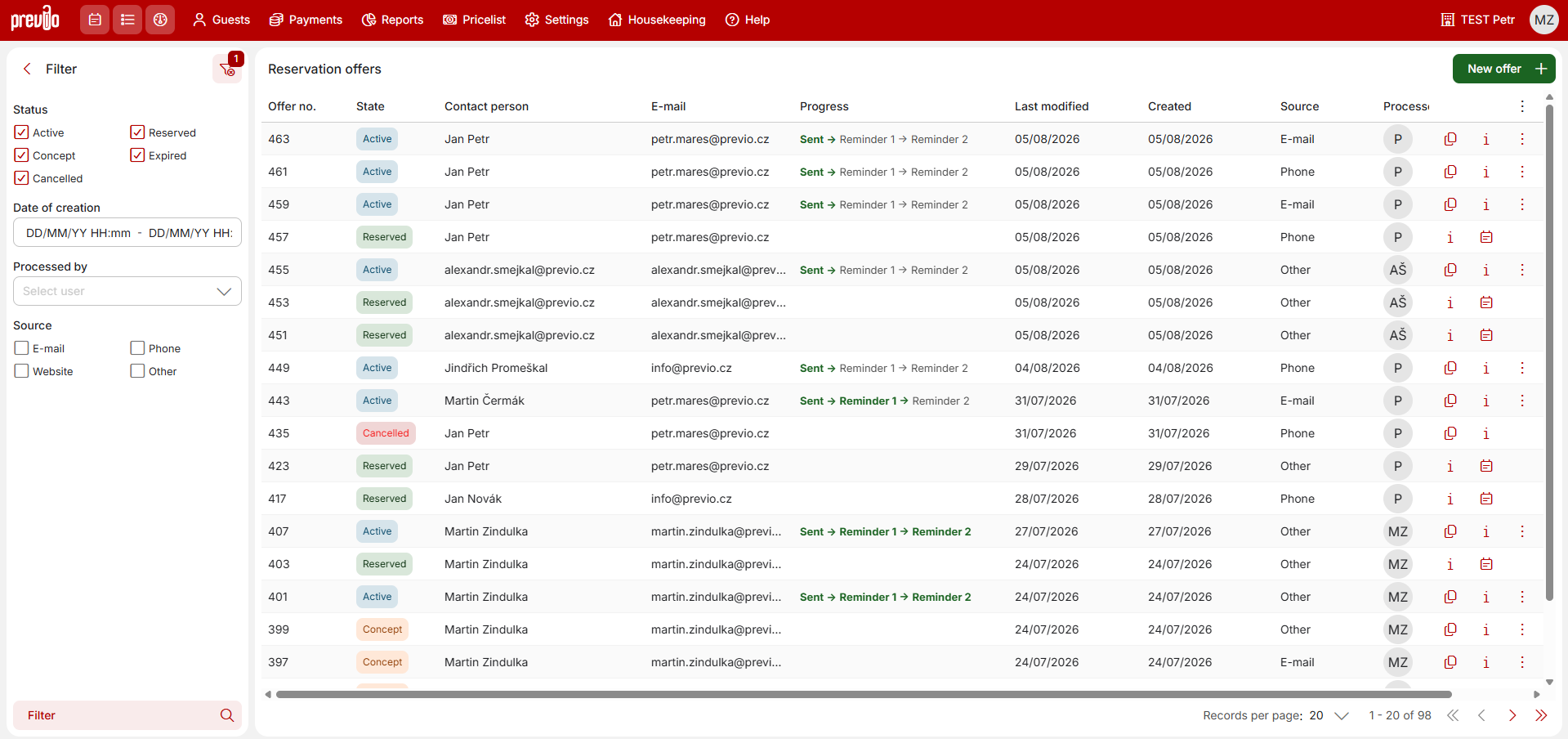Click the Cancelled state badge of offer 435
The height and width of the screenshot is (739, 1568).
coord(386,433)
